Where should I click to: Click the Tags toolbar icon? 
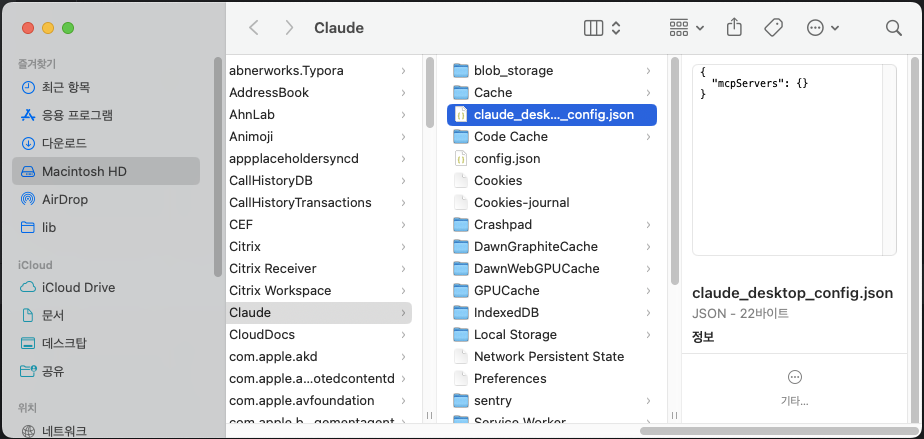[773, 28]
